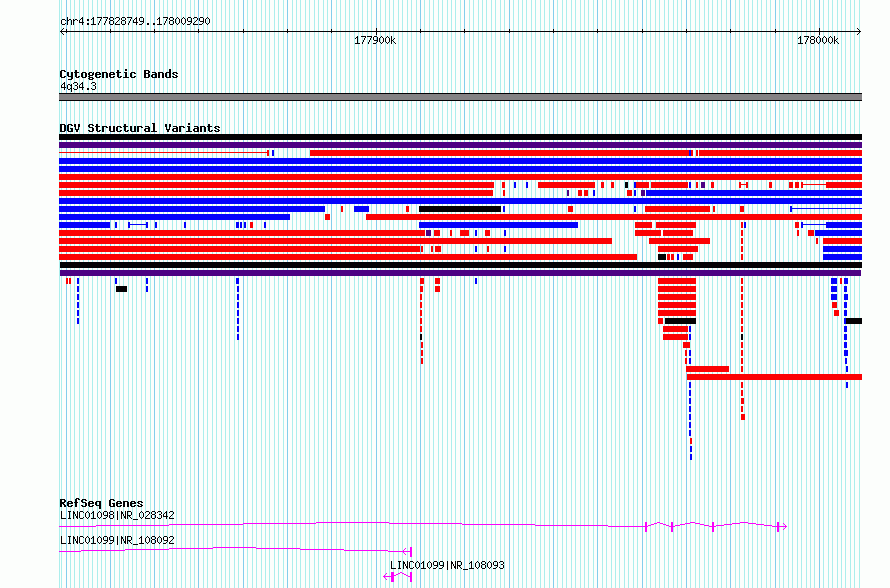Image resolution: width=890 pixels, height=588 pixels.
Task: Click the short LINC01099 NR_108093 transcript glyph
Action: click(397, 577)
